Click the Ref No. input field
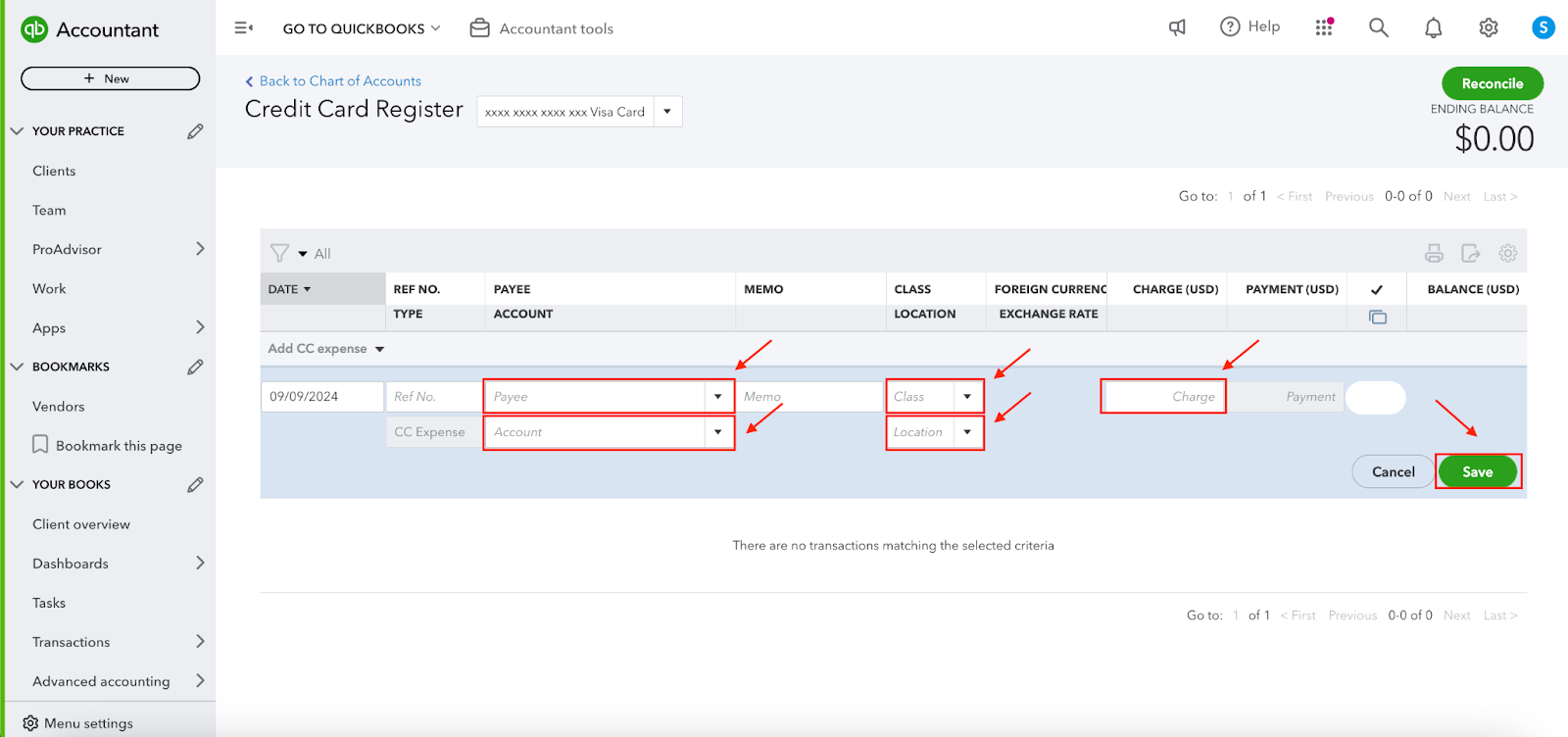 (434, 397)
